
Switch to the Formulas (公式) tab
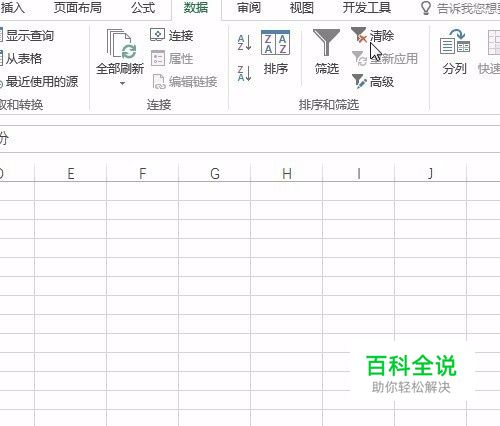pyautogui.click(x=143, y=8)
